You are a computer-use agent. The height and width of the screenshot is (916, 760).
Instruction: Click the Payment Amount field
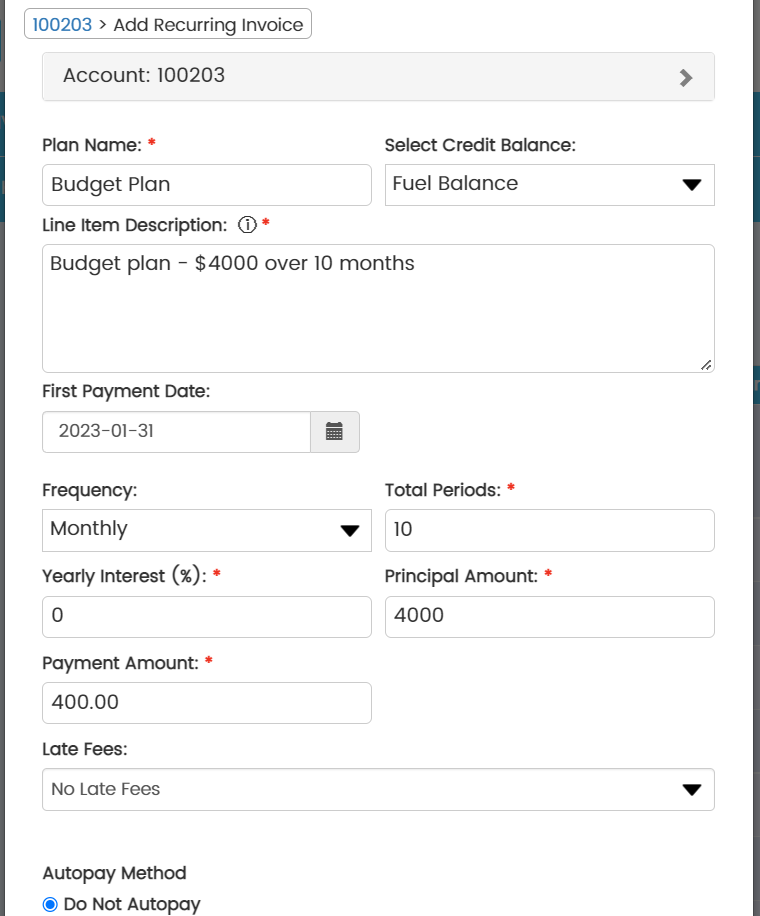click(x=206, y=703)
